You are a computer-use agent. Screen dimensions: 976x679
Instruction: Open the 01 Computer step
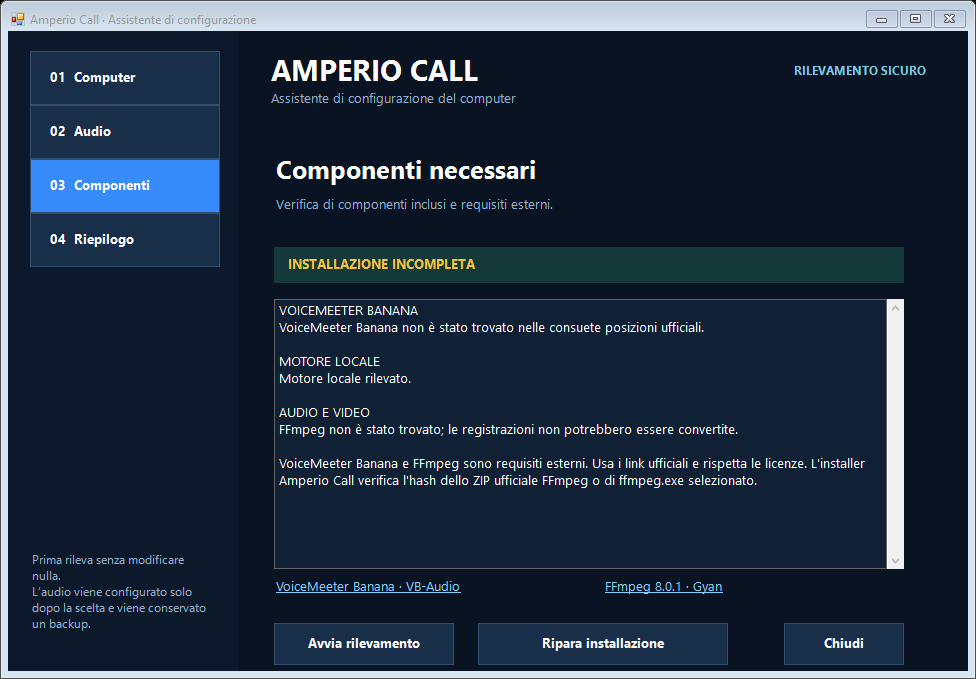(125, 78)
